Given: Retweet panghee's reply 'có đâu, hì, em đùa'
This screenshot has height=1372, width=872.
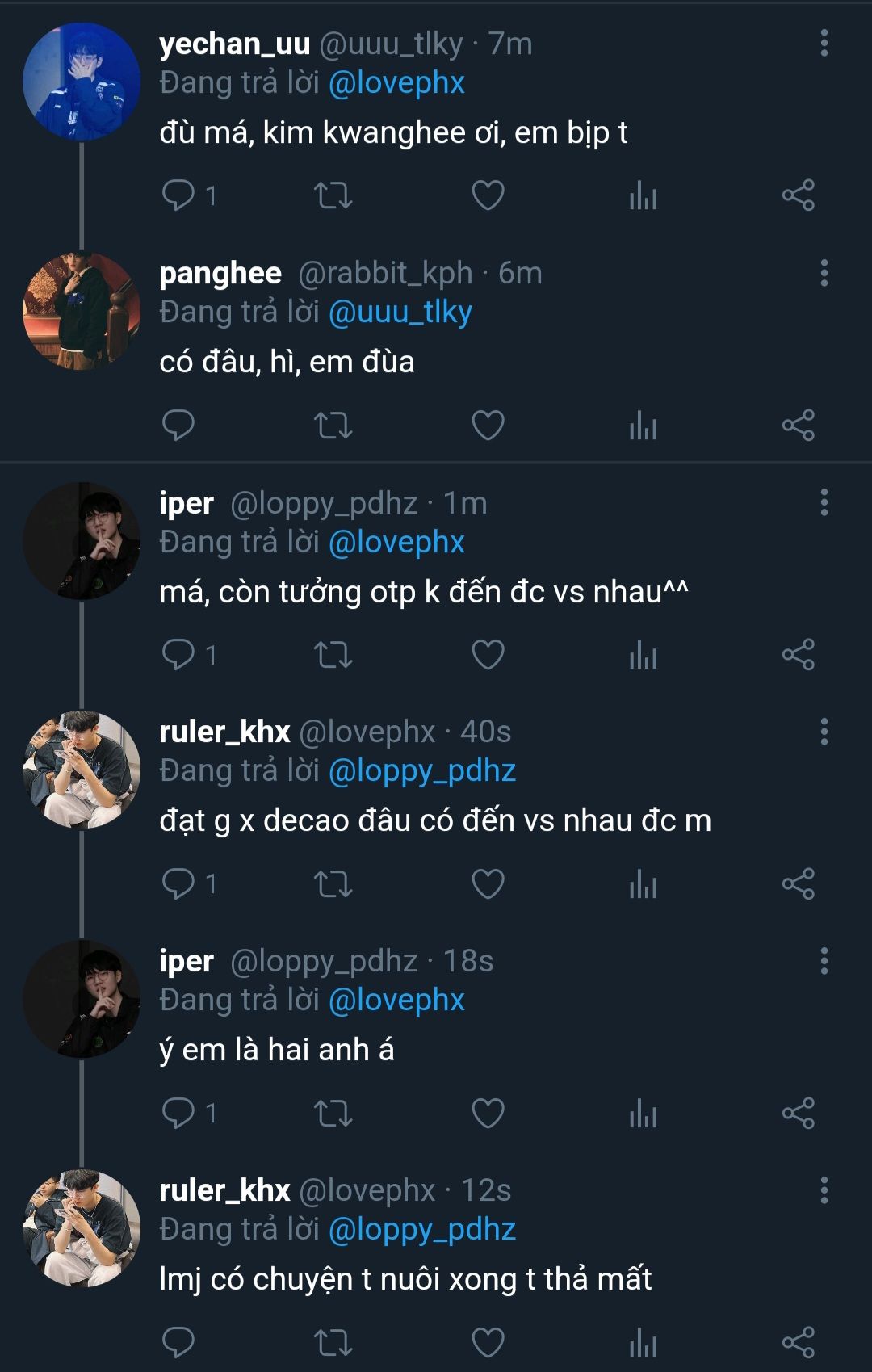Looking at the screenshot, I should tap(333, 425).
